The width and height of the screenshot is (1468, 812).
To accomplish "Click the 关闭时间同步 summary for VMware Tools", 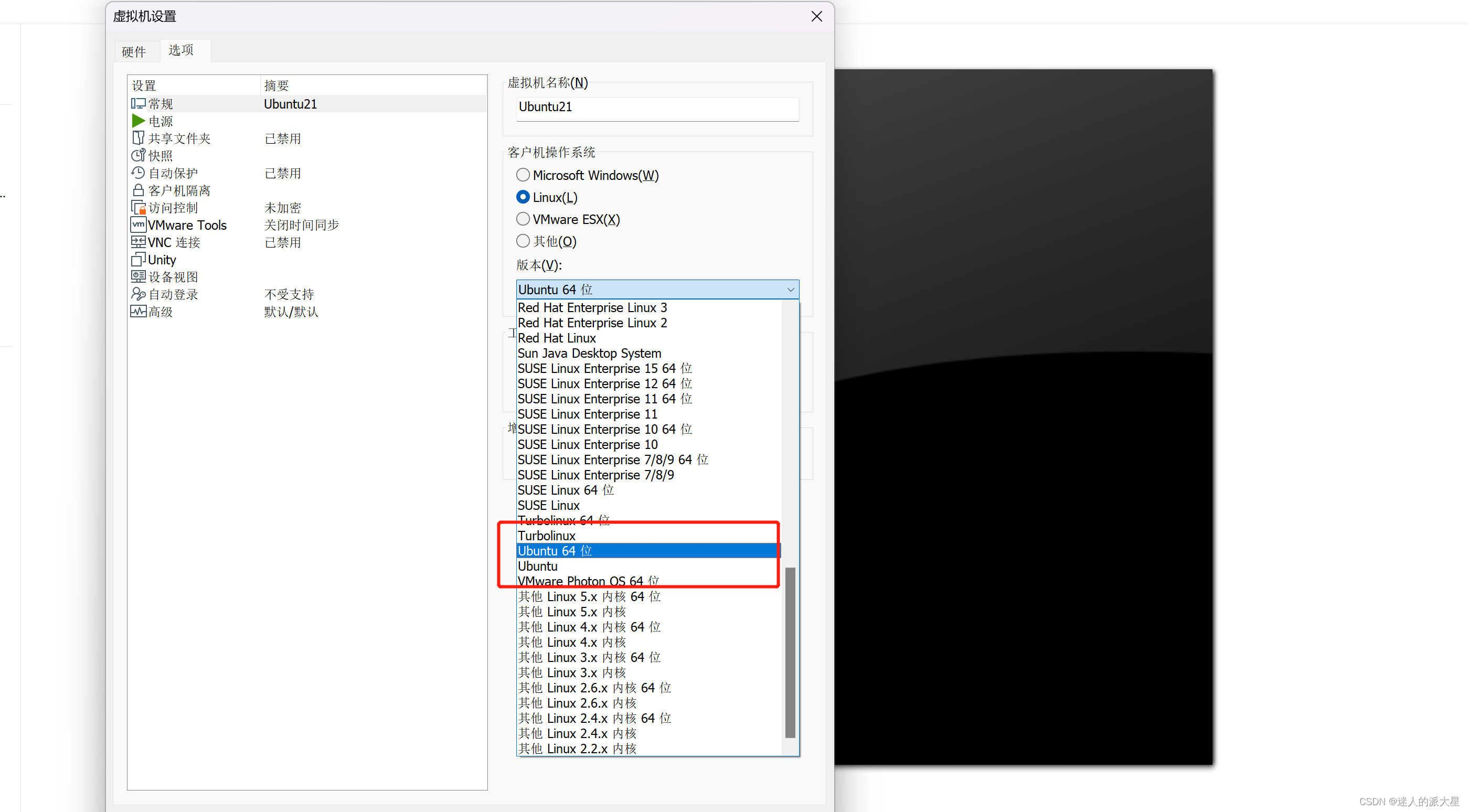I will (302, 225).
